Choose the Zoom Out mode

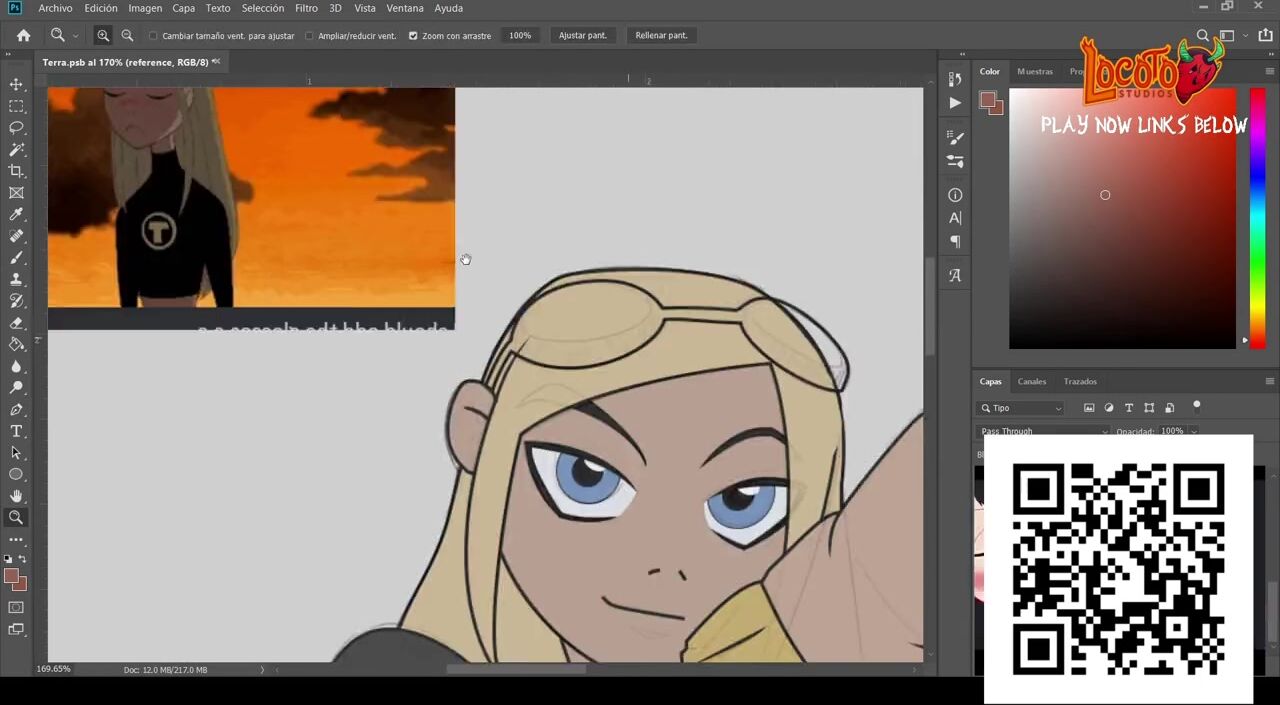(x=127, y=35)
